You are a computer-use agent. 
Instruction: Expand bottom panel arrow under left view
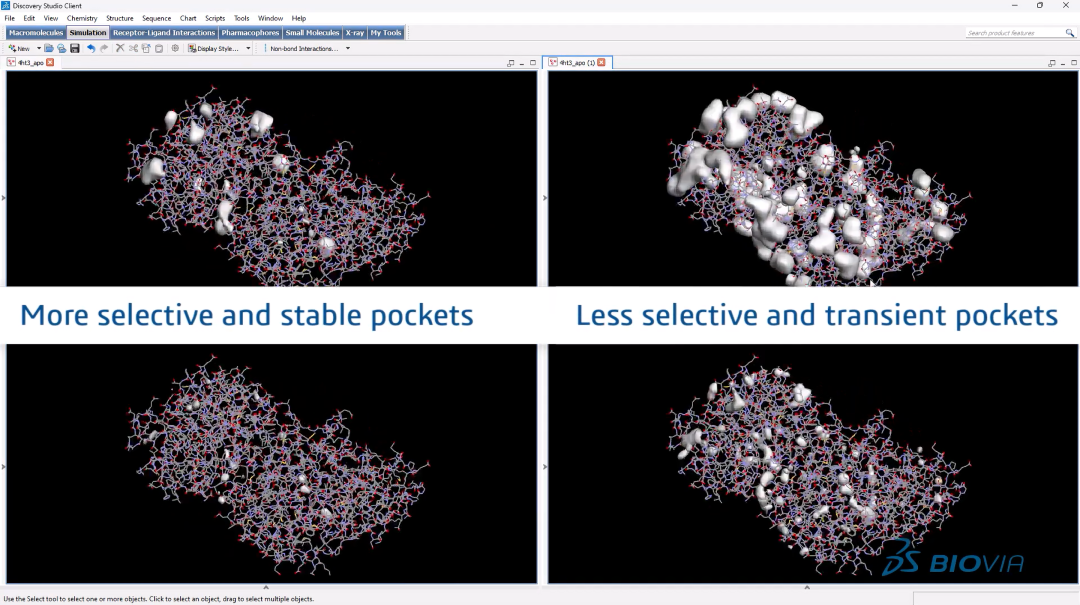point(266,588)
